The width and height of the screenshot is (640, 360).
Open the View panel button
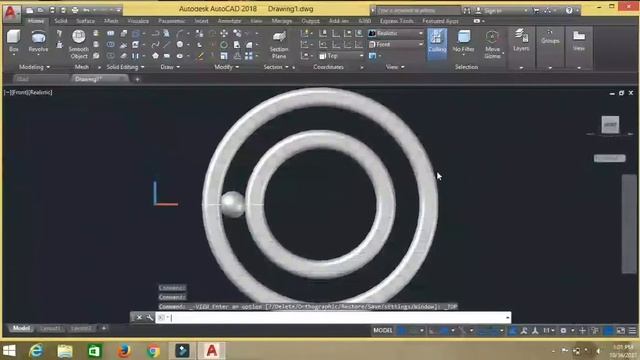pyautogui.click(x=579, y=40)
